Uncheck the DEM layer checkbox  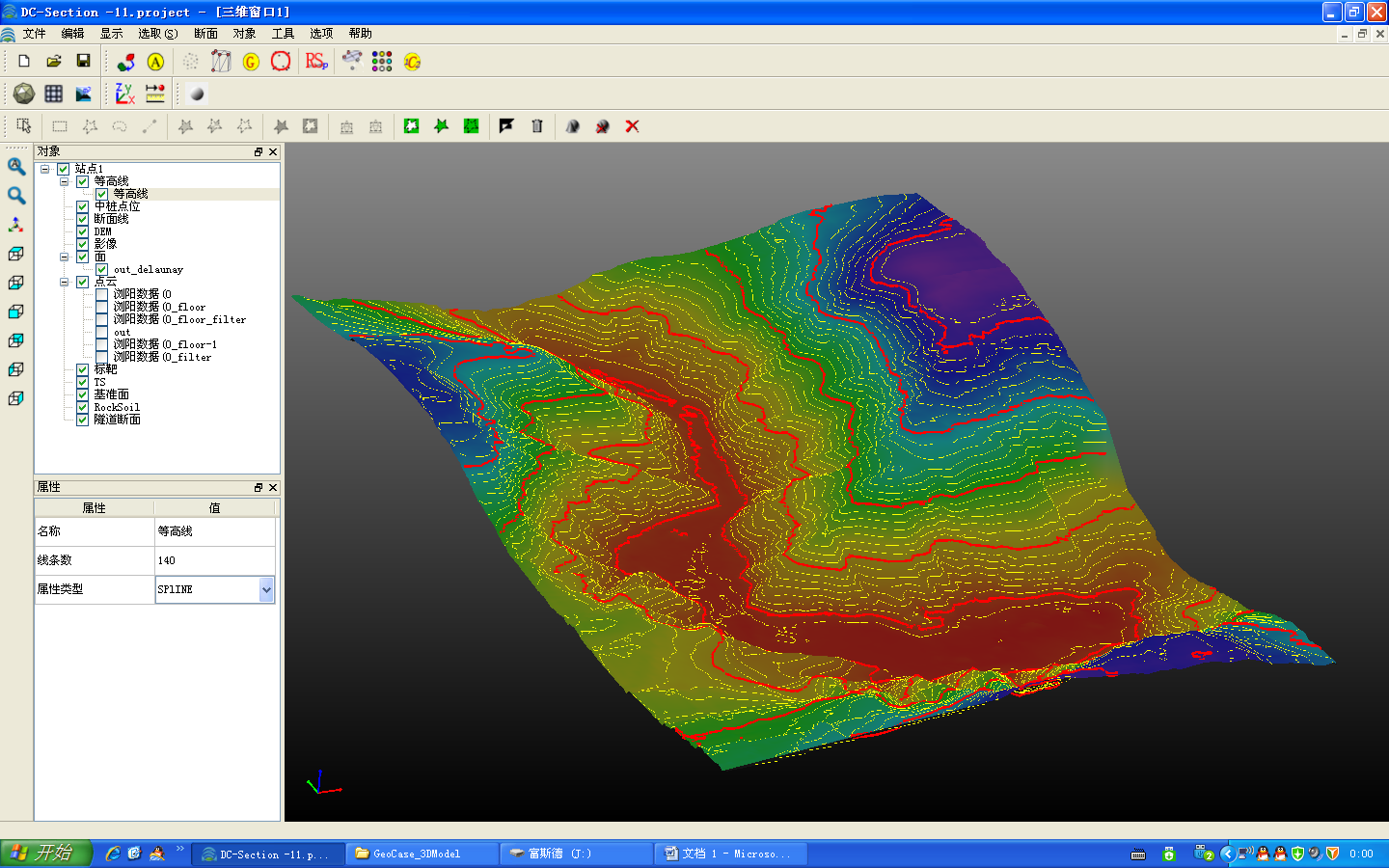[x=83, y=231]
